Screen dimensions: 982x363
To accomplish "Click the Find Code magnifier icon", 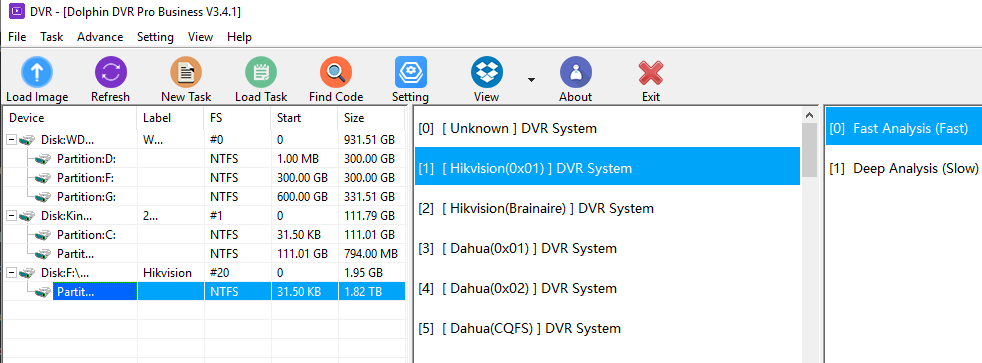I will click(x=336, y=71).
